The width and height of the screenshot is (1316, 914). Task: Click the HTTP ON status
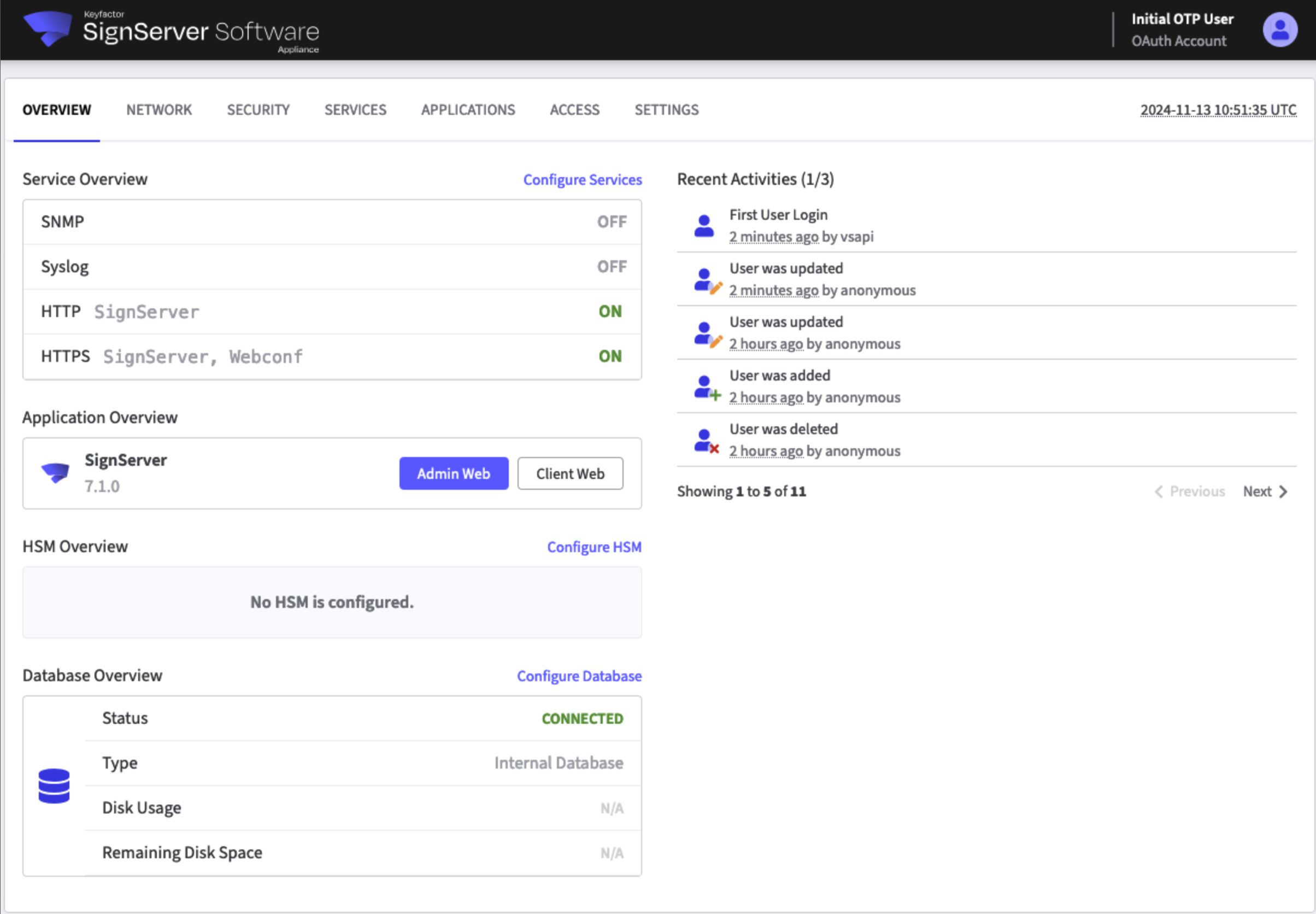(610, 311)
